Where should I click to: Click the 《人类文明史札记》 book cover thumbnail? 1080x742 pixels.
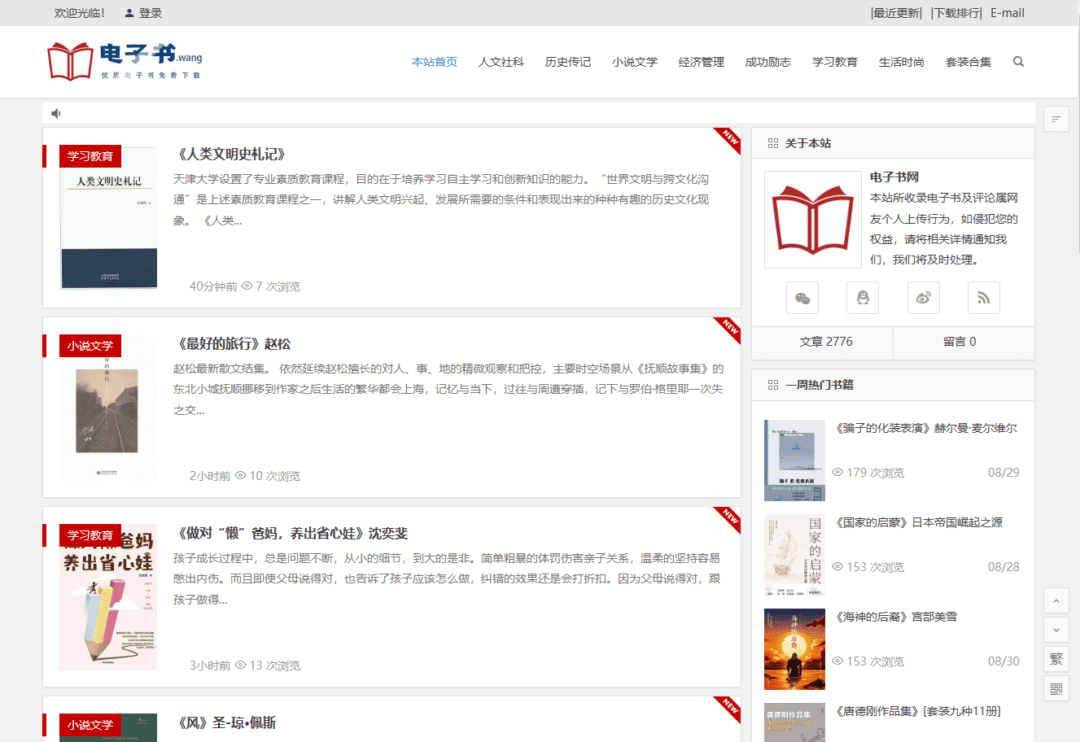109,220
